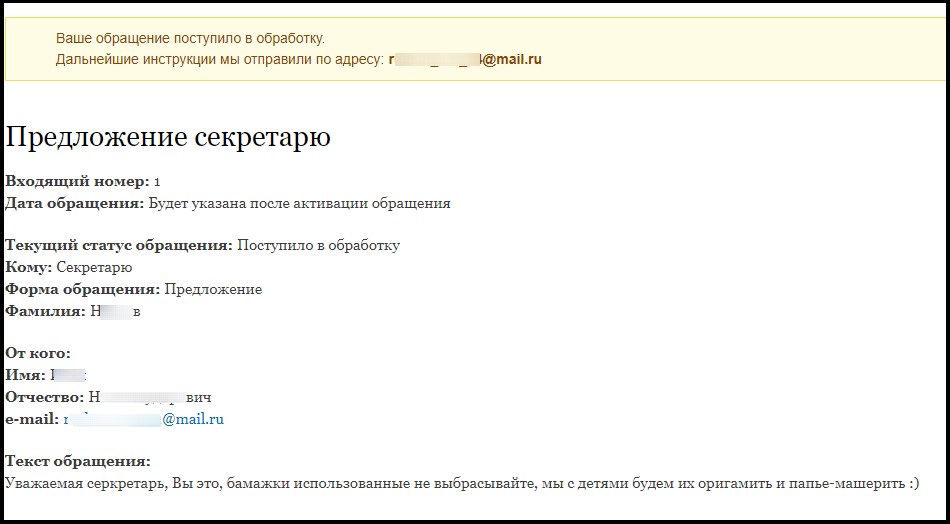The height and width of the screenshot is (524, 950).
Task: Click the 'Предложение' form type value
Action: coord(213,290)
